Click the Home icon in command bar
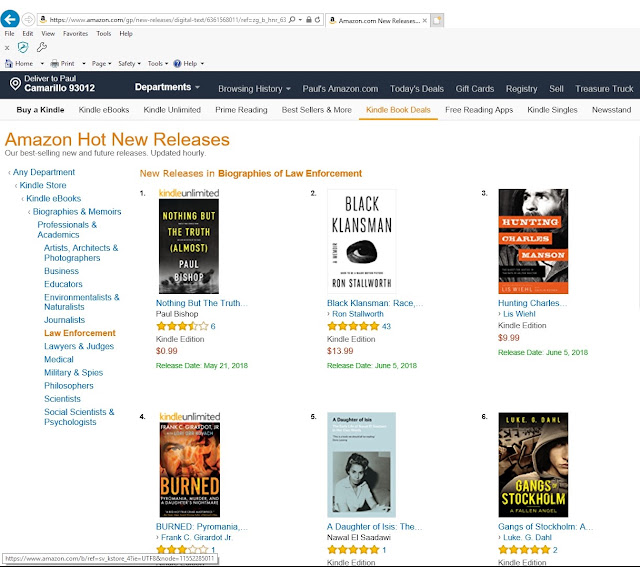The width and height of the screenshot is (640, 567). coord(9,63)
